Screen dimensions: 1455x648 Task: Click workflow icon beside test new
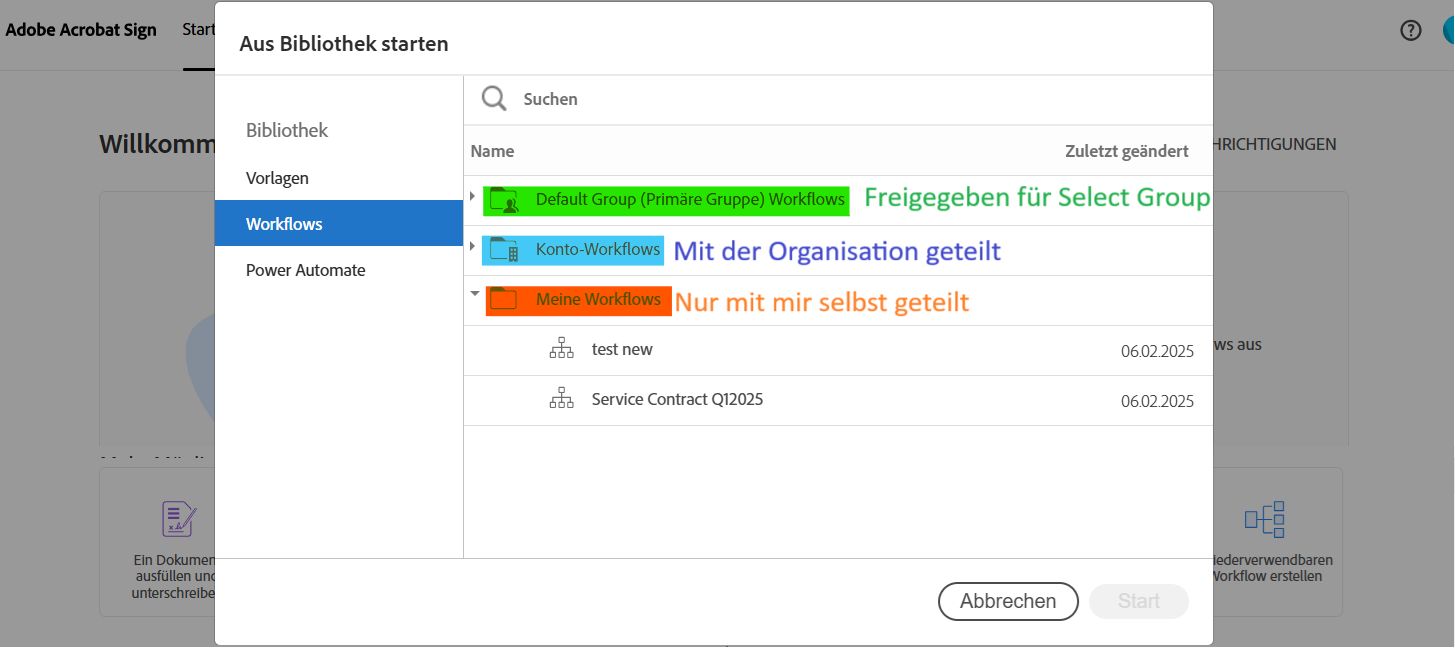562,349
